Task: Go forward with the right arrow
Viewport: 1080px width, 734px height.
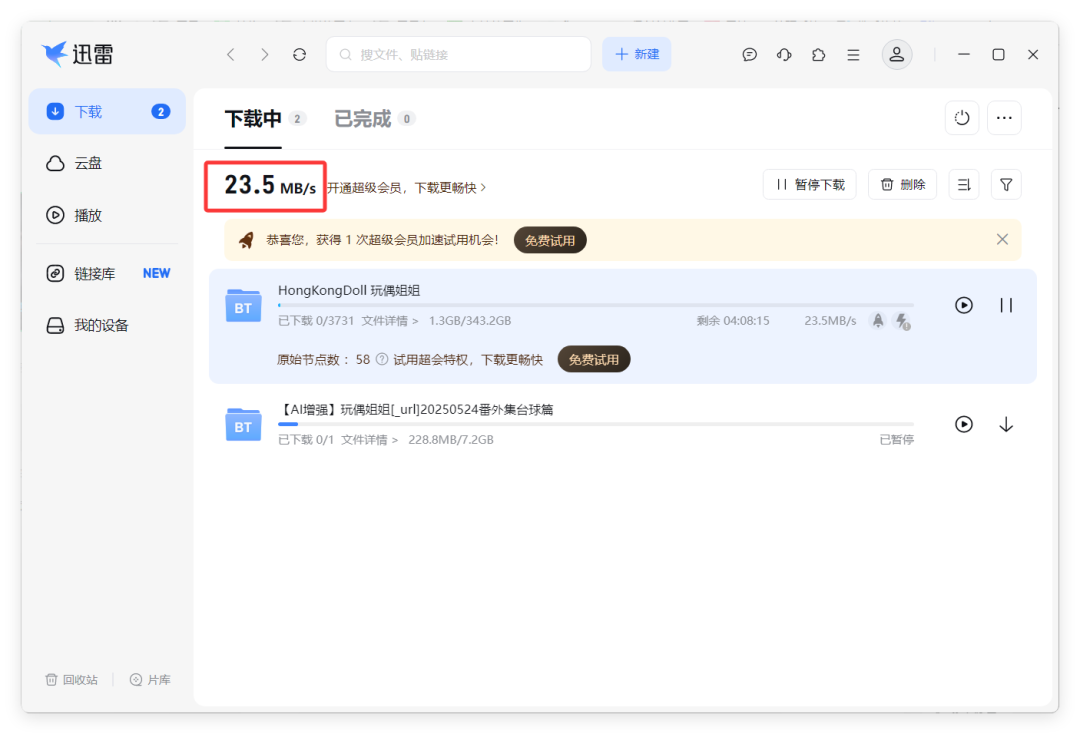Action: [264, 54]
